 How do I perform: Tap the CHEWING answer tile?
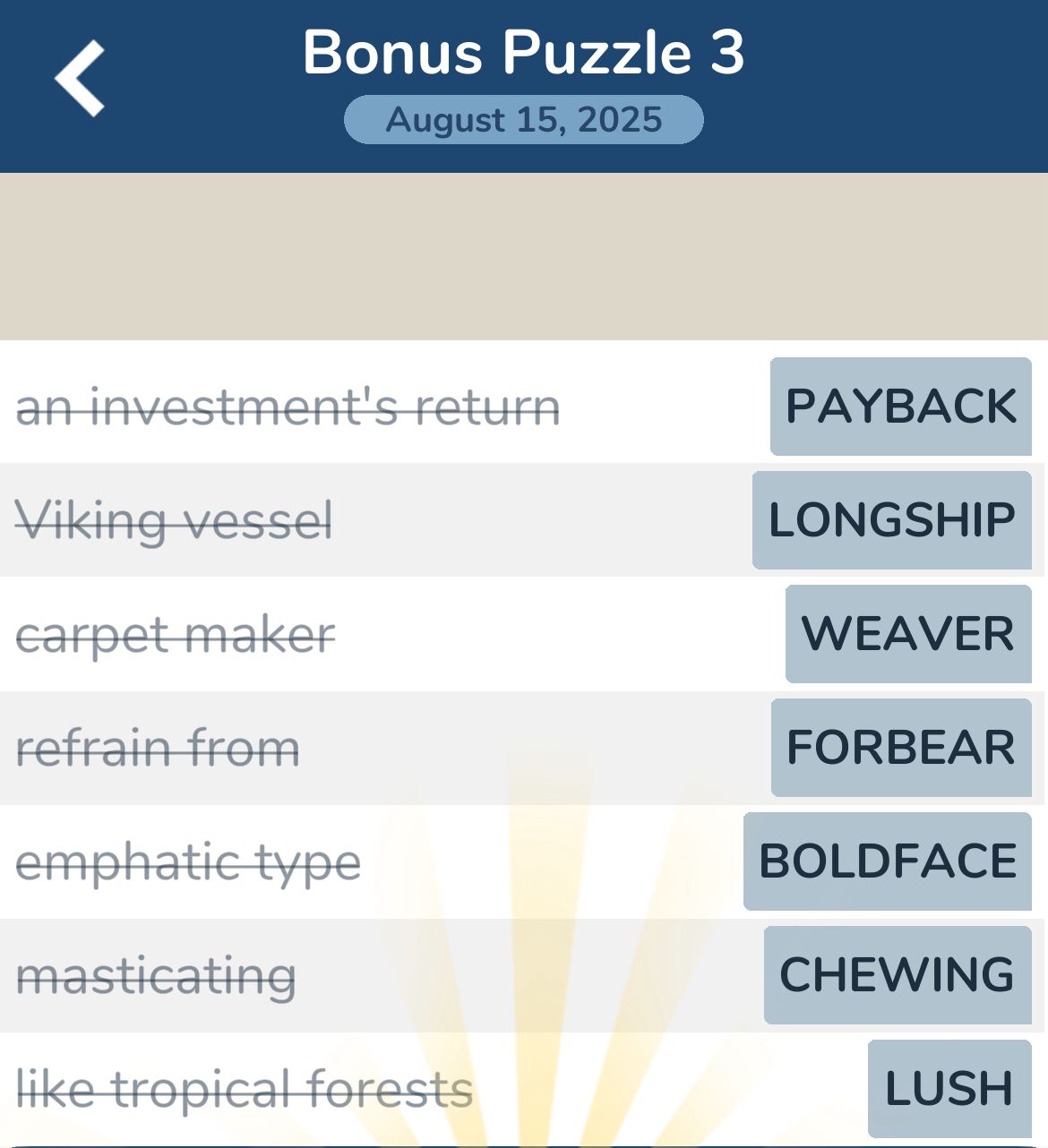point(897,975)
